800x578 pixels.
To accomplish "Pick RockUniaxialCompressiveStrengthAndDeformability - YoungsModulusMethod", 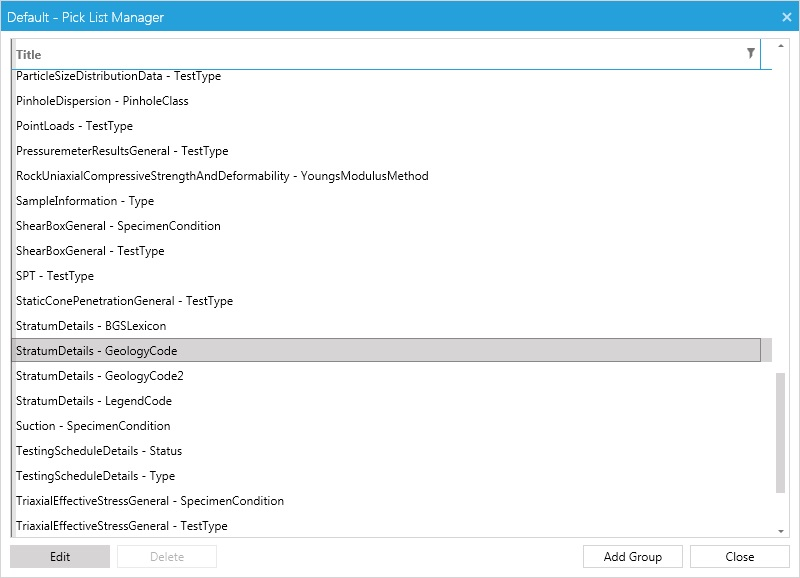I will click(386, 175).
